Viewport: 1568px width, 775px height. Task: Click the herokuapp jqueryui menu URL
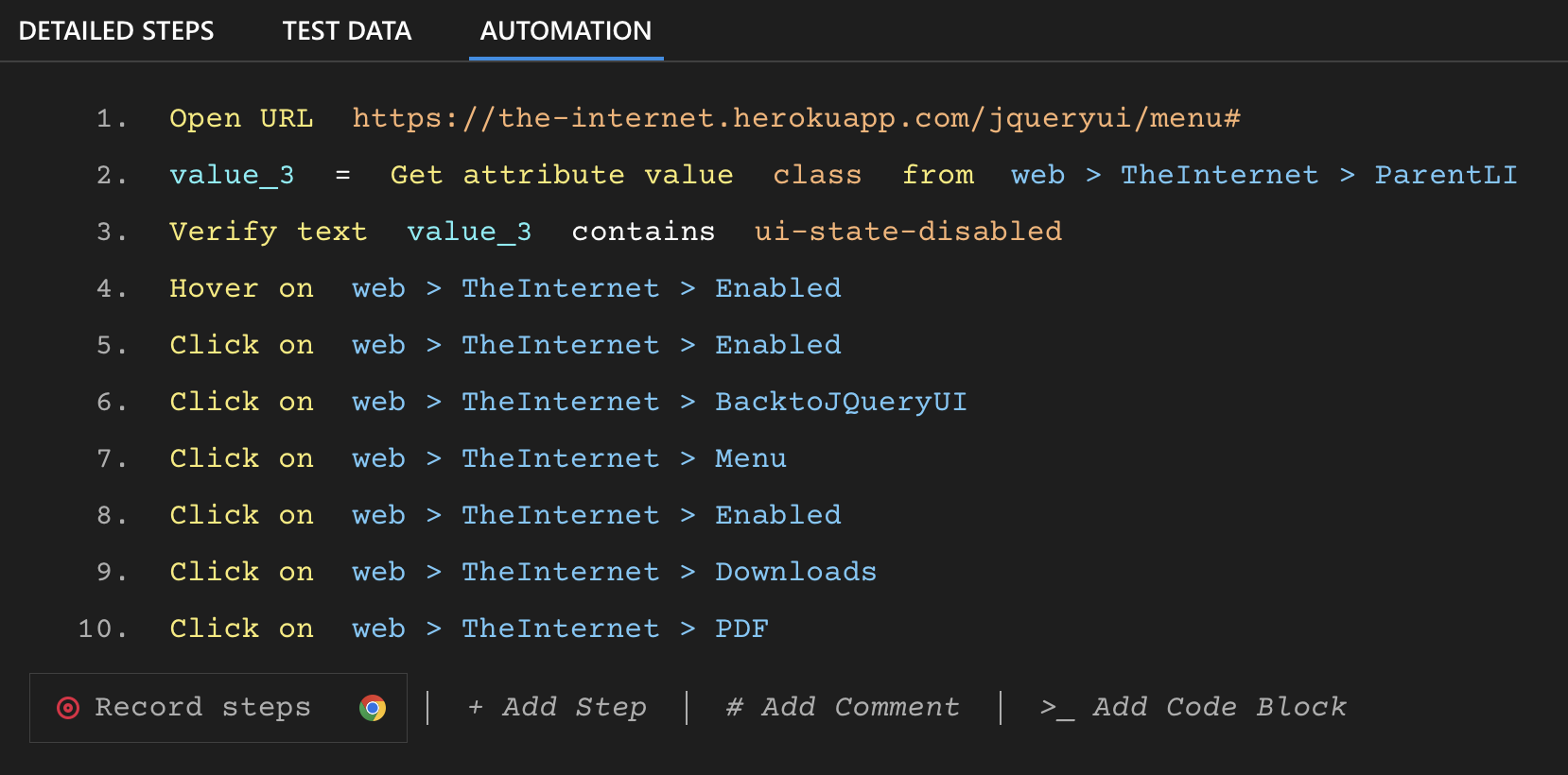[796, 118]
